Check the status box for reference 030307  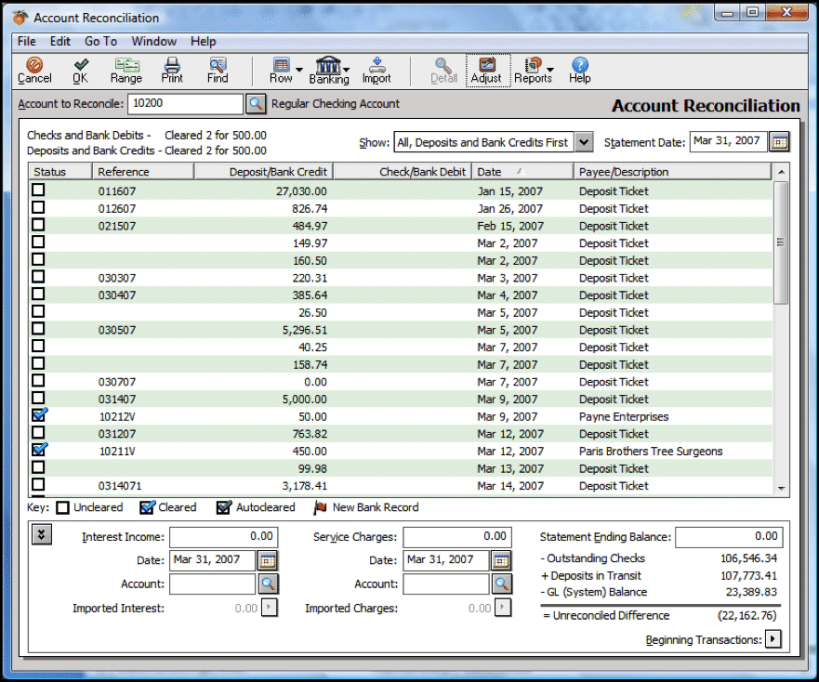pos(38,277)
